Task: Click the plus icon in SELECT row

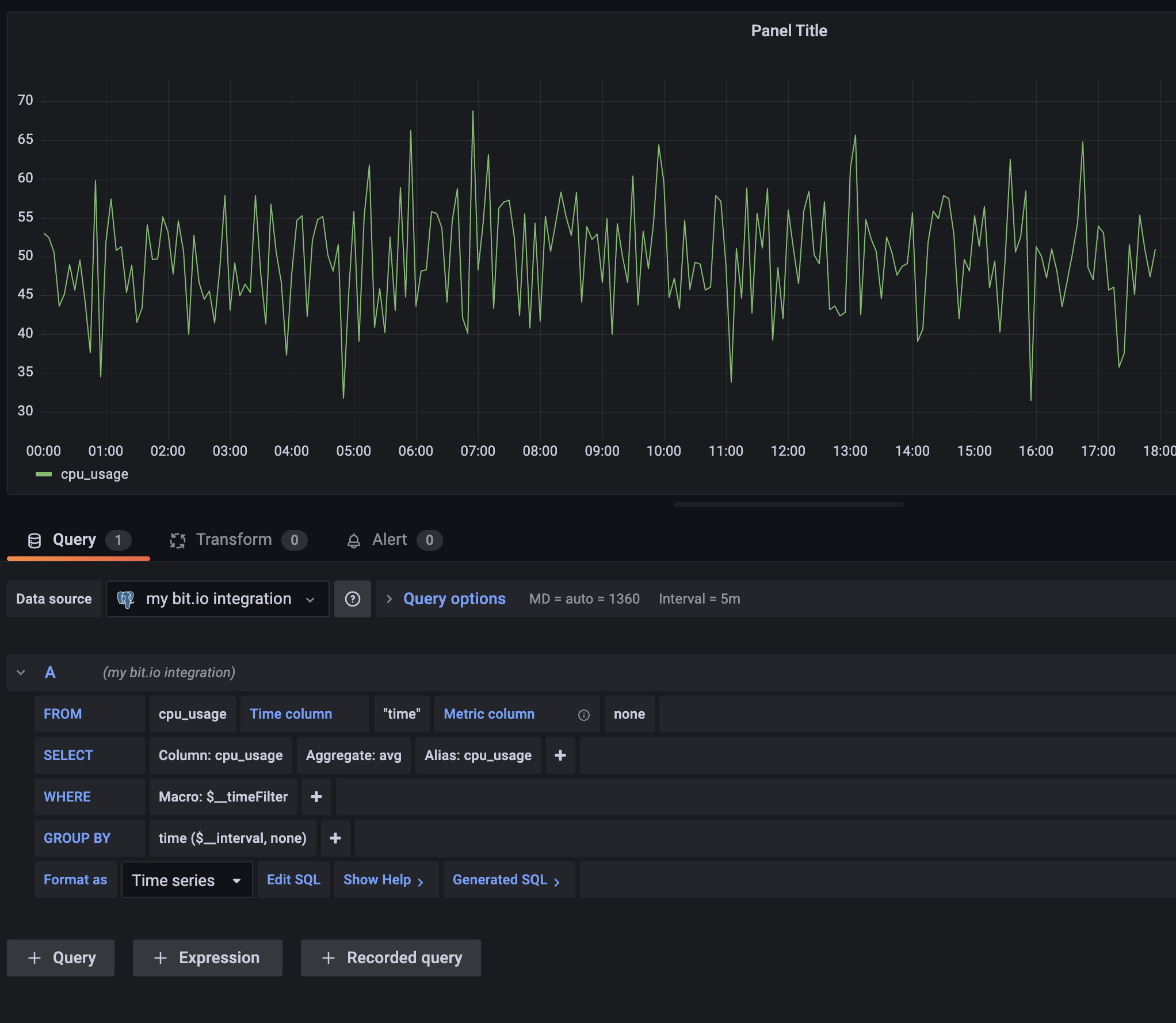Action: [x=560, y=755]
